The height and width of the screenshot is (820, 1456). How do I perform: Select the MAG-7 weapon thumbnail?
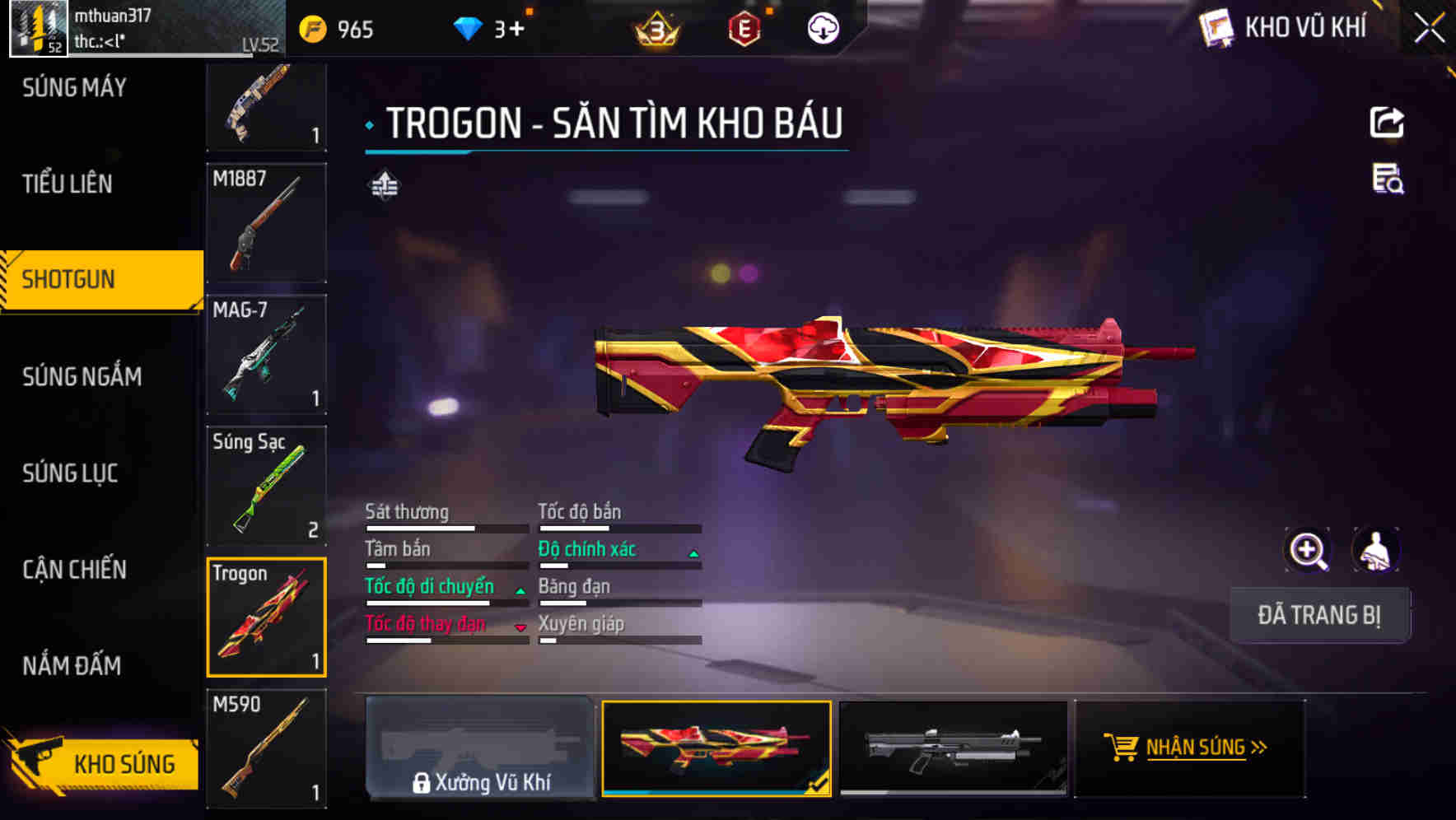[x=267, y=354]
